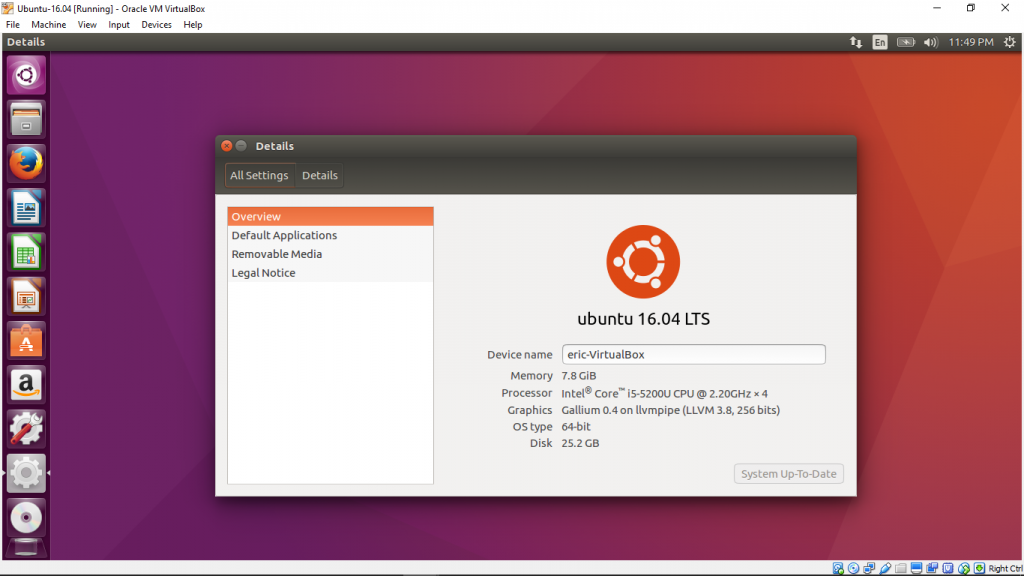Click the OS type value '64-bit'

tap(576, 426)
